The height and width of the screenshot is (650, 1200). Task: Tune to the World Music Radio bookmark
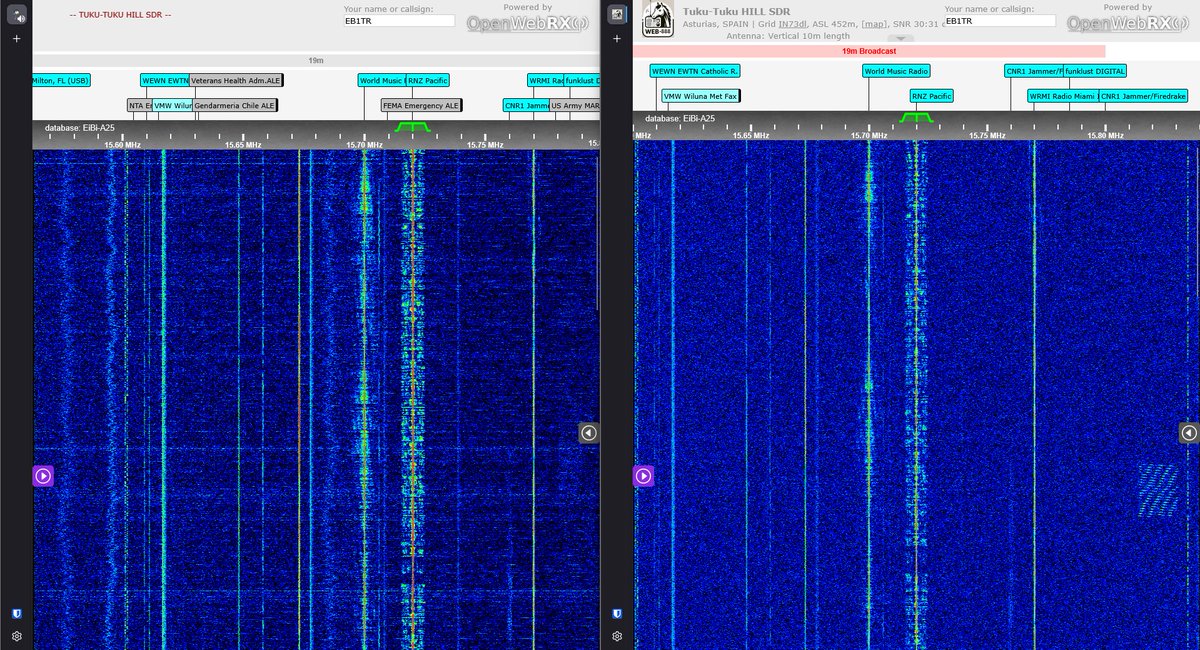pyautogui.click(x=894, y=71)
